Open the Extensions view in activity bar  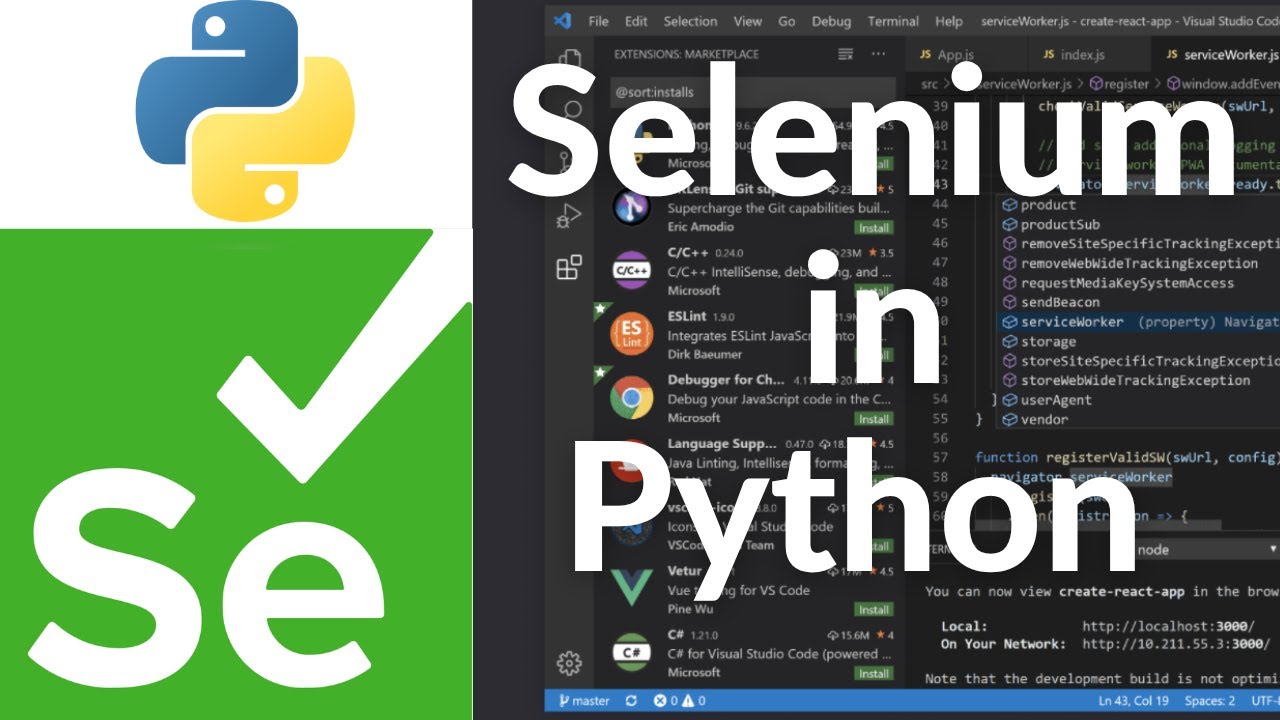click(569, 267)
